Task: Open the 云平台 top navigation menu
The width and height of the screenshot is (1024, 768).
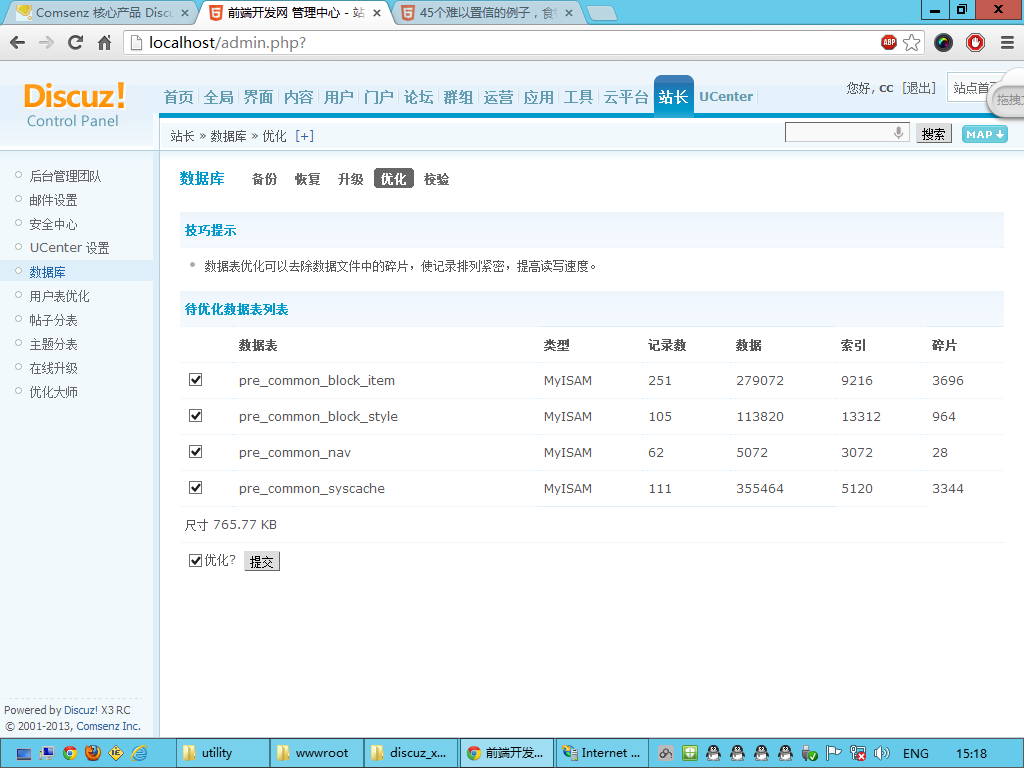Action: [x=626, y=97]
